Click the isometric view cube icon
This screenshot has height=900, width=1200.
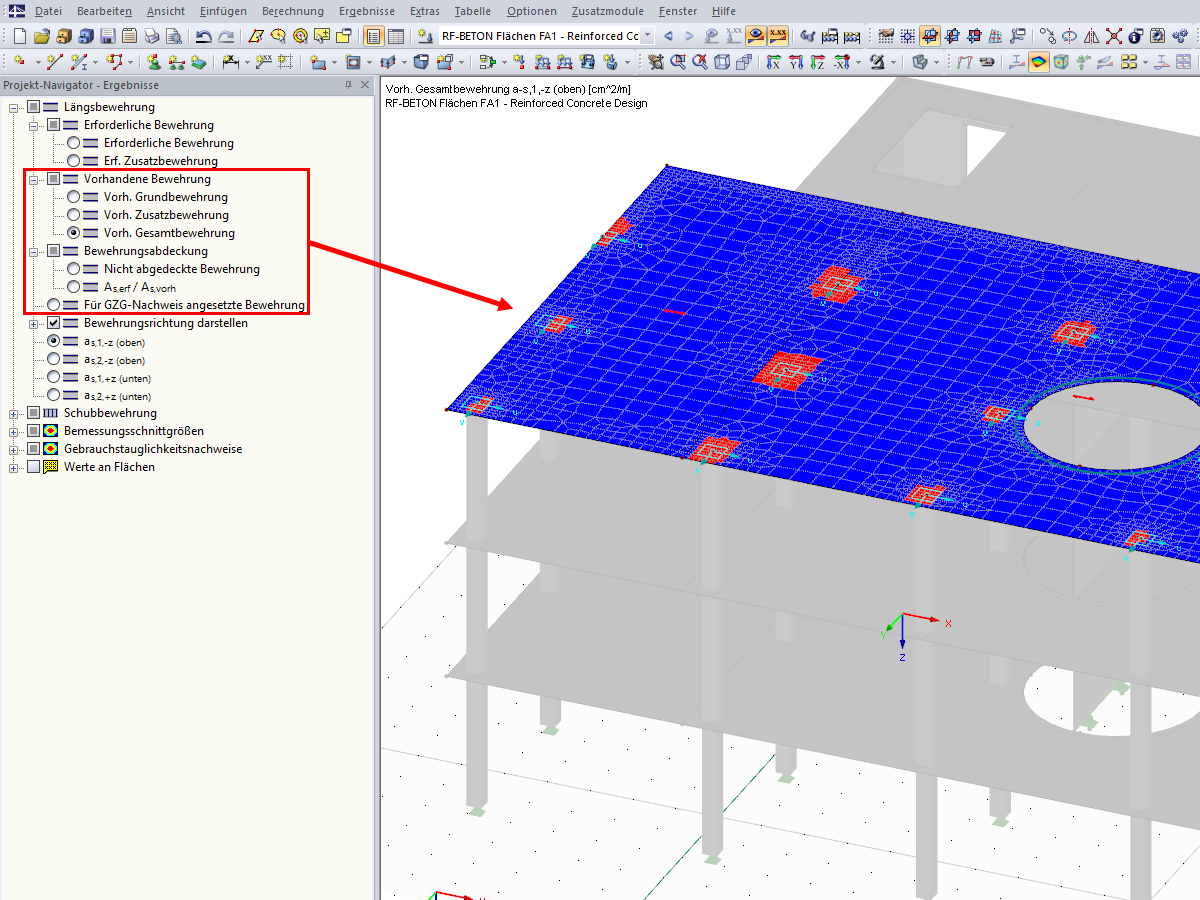point(723,62)
